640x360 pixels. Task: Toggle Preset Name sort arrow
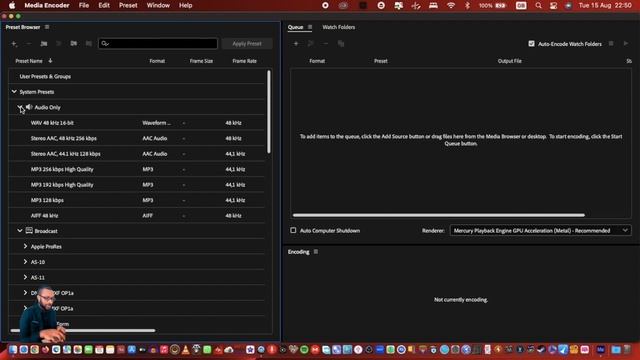50,61
